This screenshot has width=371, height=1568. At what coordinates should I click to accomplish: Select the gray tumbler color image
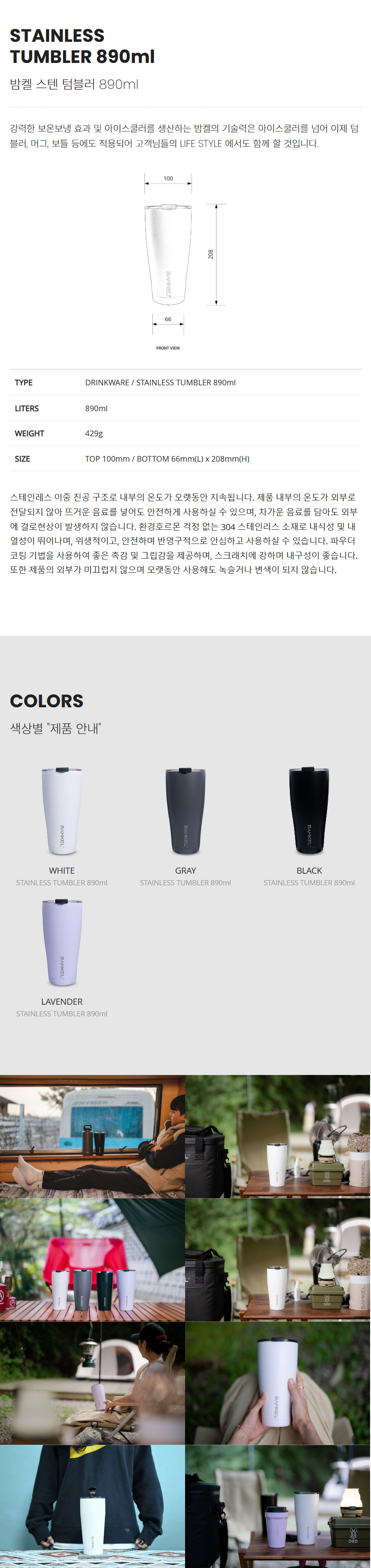tap(185, 811)
